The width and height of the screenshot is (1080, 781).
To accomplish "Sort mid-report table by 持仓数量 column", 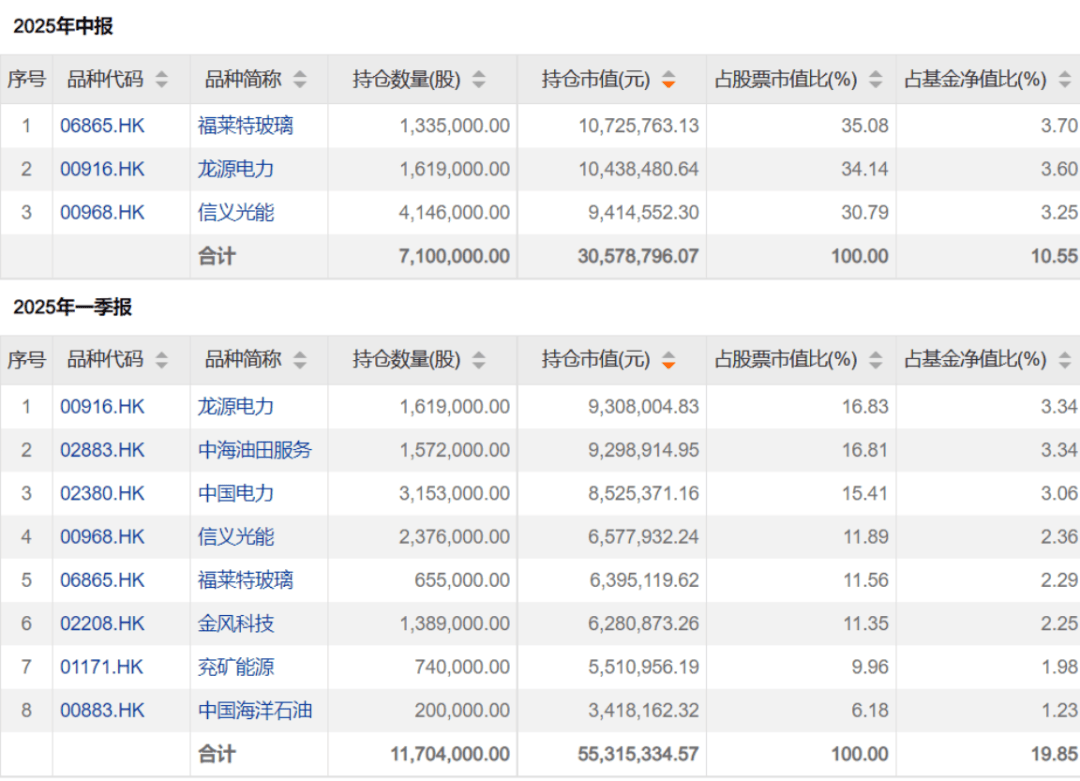I will coord(478,80).
